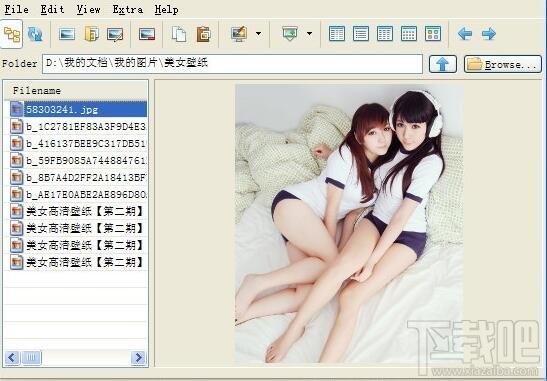The width and height of the screenshot is (547, 381).
Task: Click the show image toolbar icon
Action: (x=67, y=34)
